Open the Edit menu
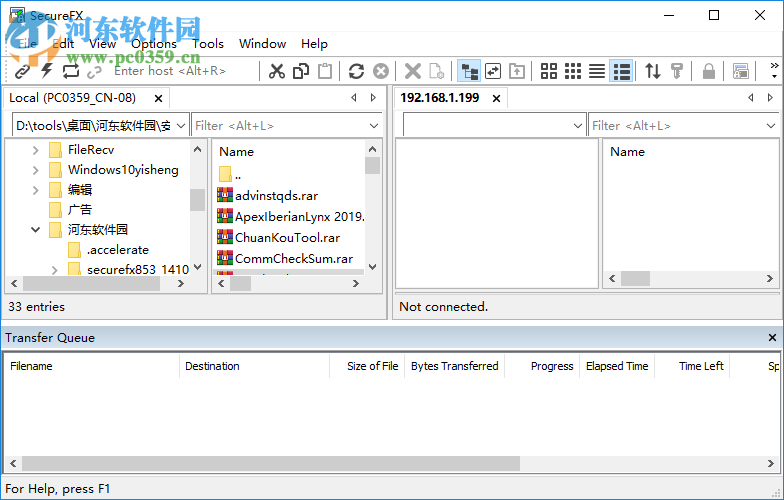Screen dimensions: 784x500 coord(63,44)
